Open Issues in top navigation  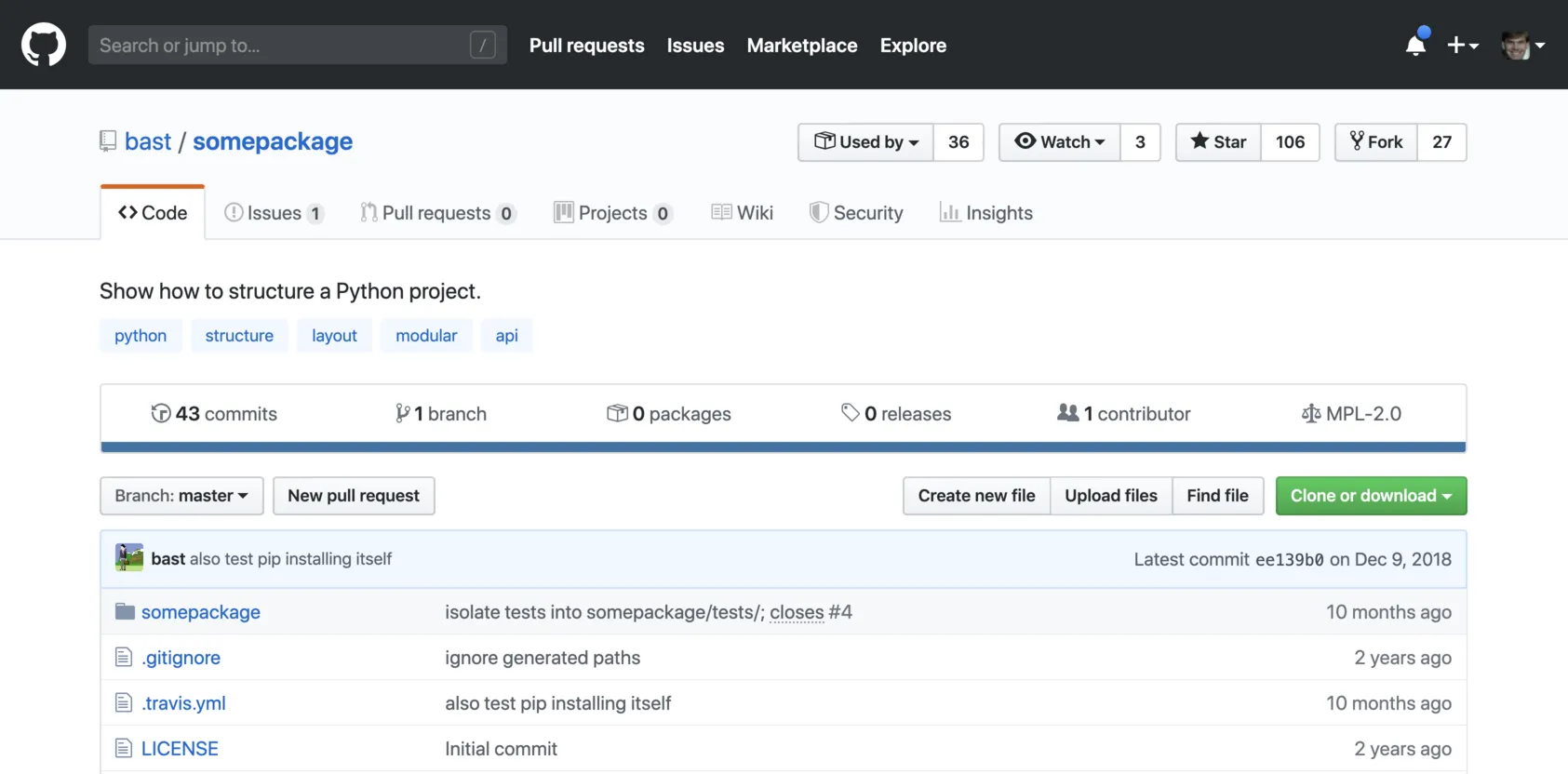tap(695, 46)
